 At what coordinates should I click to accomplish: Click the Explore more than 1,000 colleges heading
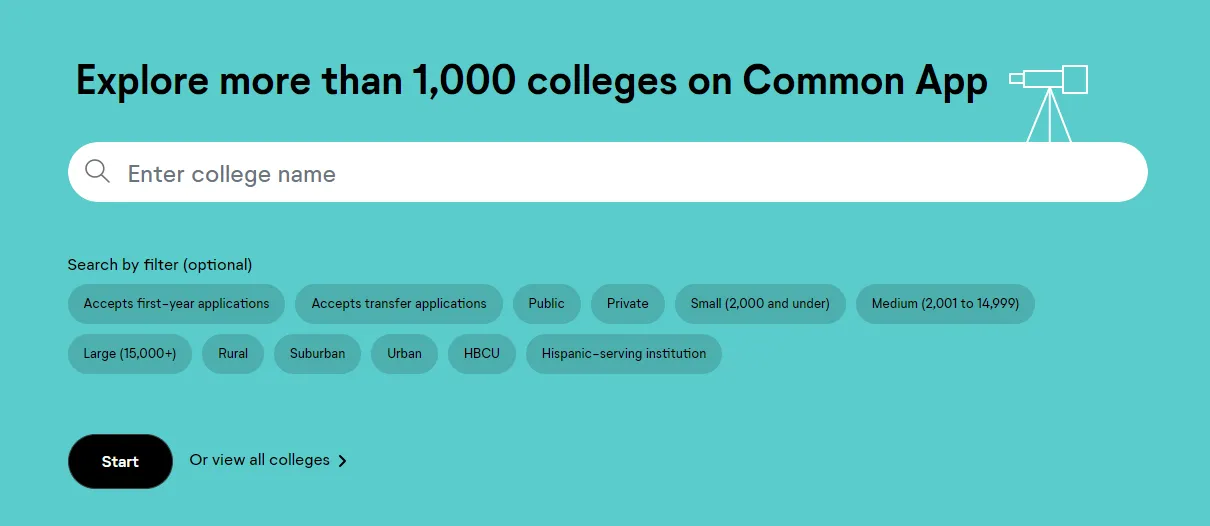[x=531, y=81]
